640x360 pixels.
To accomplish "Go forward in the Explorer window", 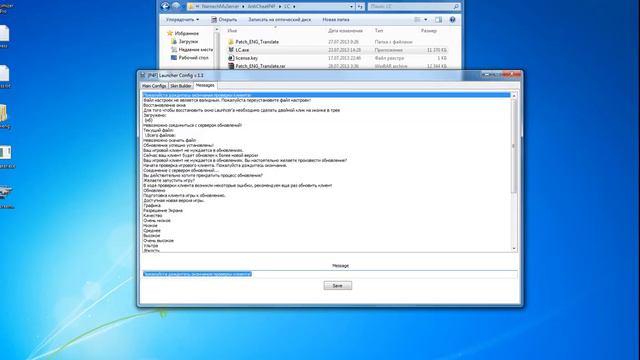I will coord(176,6).
